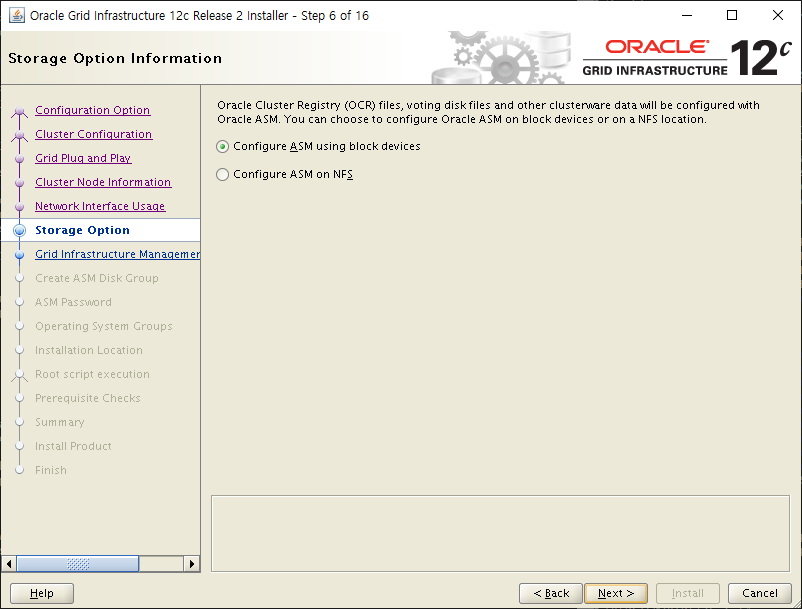The height and width of the screenshot is (609, 802).
Task: Click the sidebar horizontal scrollbar thumb
Action: pyautogui.click(x=78, y=564)
